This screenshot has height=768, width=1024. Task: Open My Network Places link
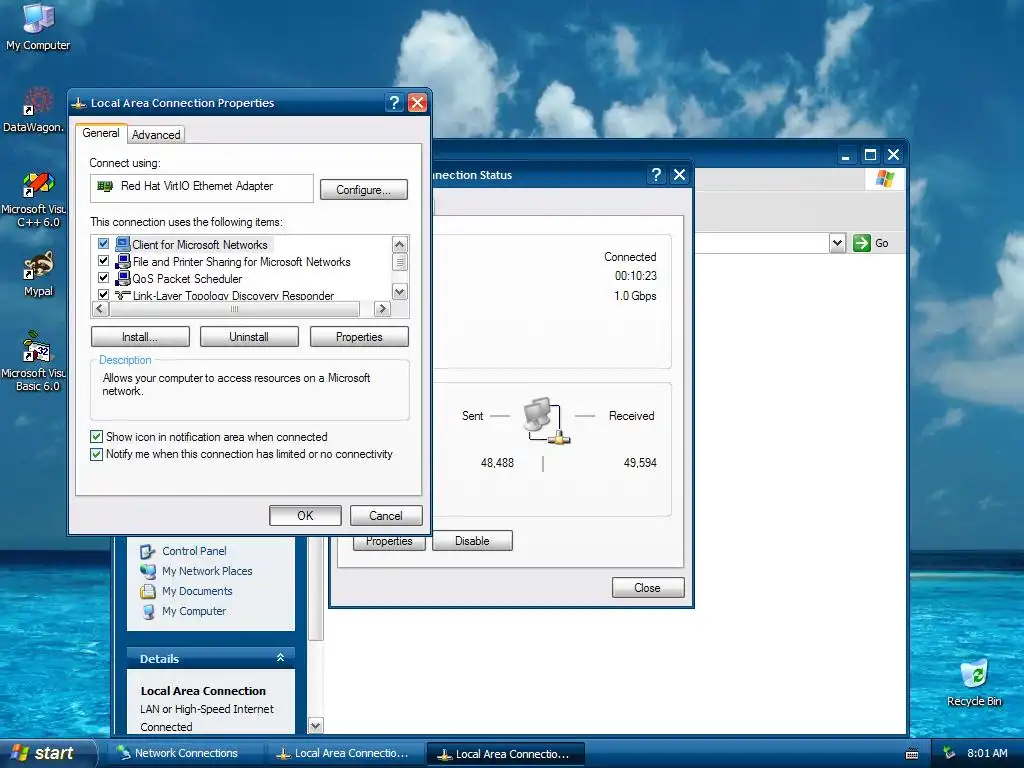tap(207, 571)
